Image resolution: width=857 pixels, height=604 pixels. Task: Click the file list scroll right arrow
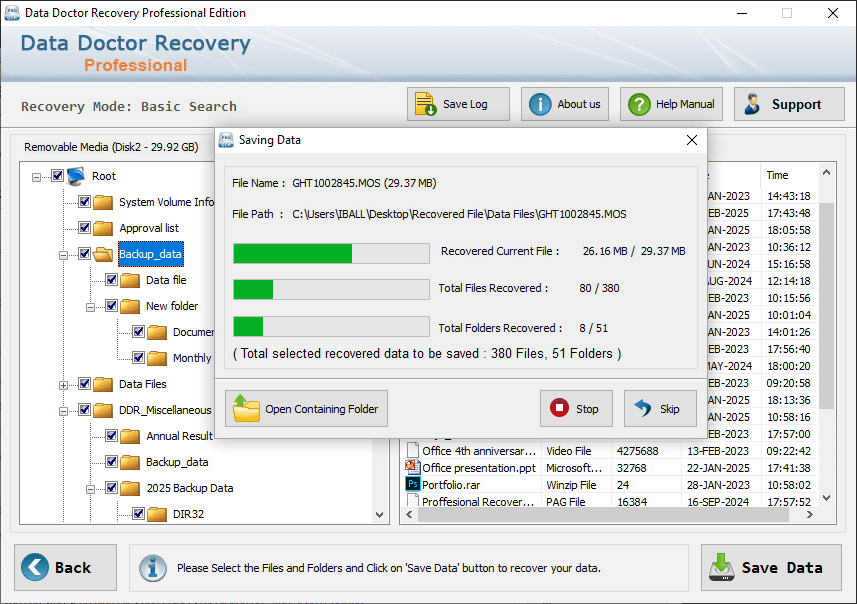point(809,515)
